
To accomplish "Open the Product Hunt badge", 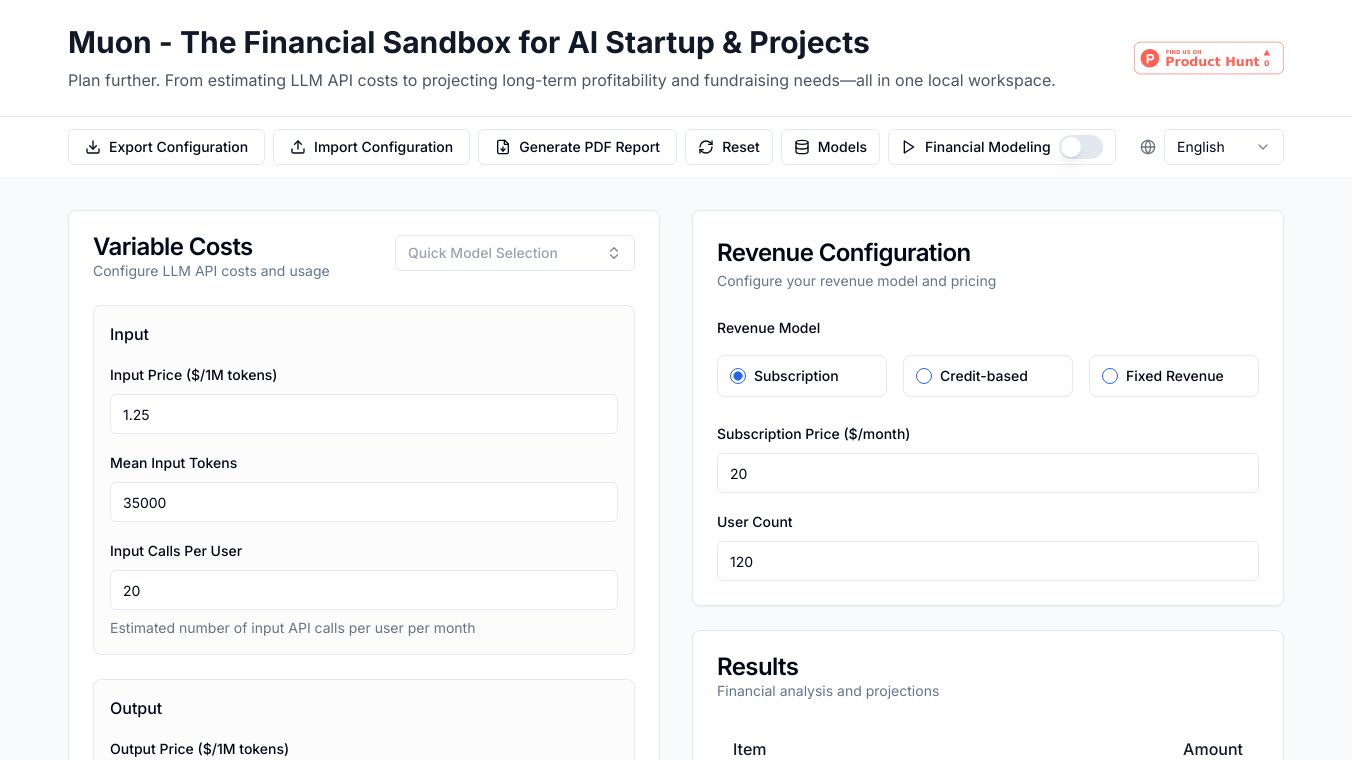I will coord(1208,58).
